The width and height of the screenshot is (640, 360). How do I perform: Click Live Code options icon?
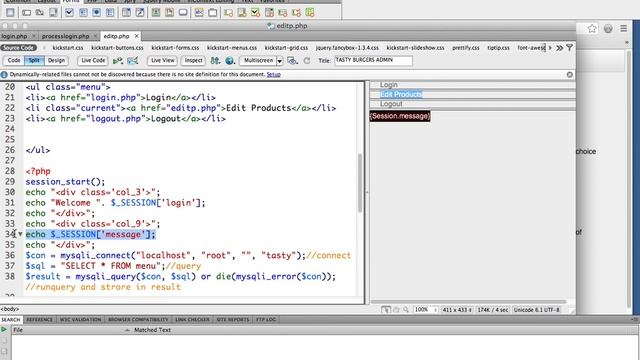tap(118, 61)
